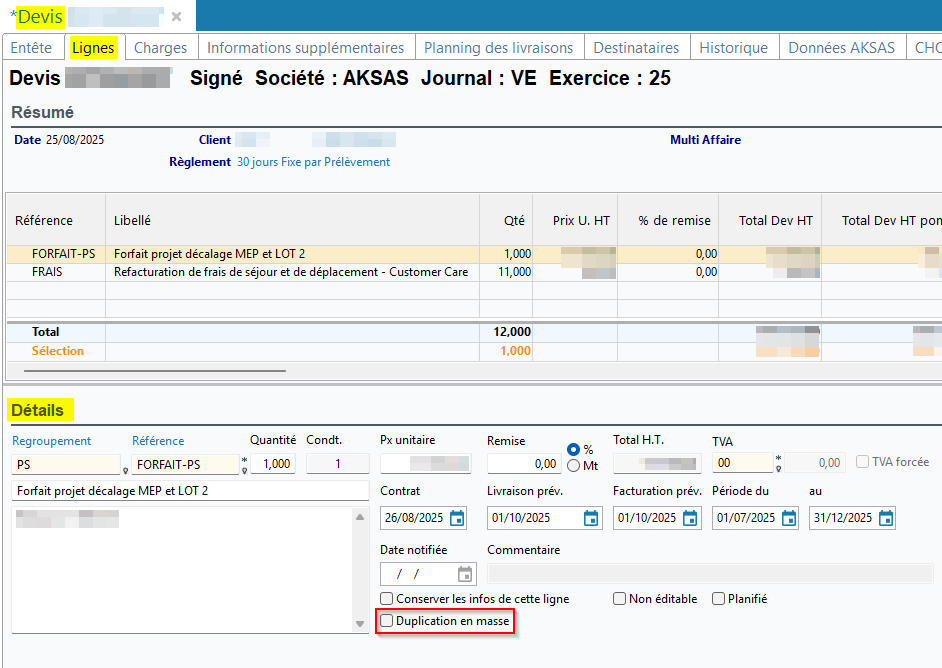
Task: Open the Contrat date calendar picker
Action: click(457, 518)
